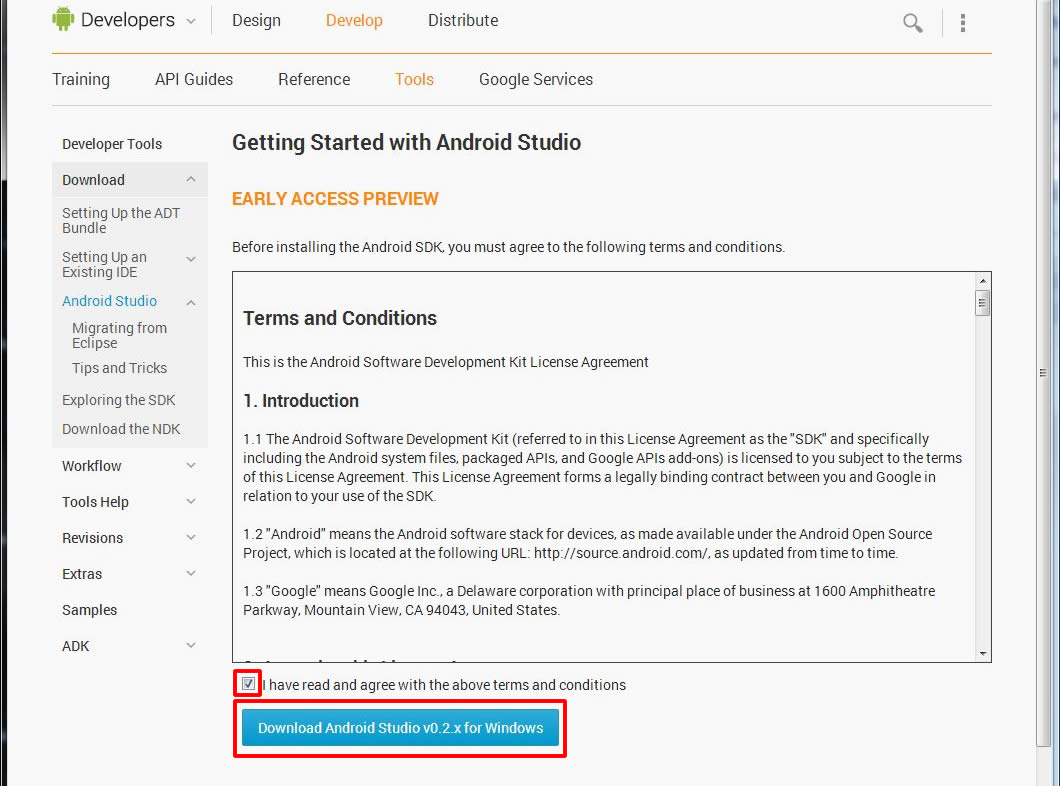Click the 'EARLY ACCESS PREVIEW' heading

(335, 199)
